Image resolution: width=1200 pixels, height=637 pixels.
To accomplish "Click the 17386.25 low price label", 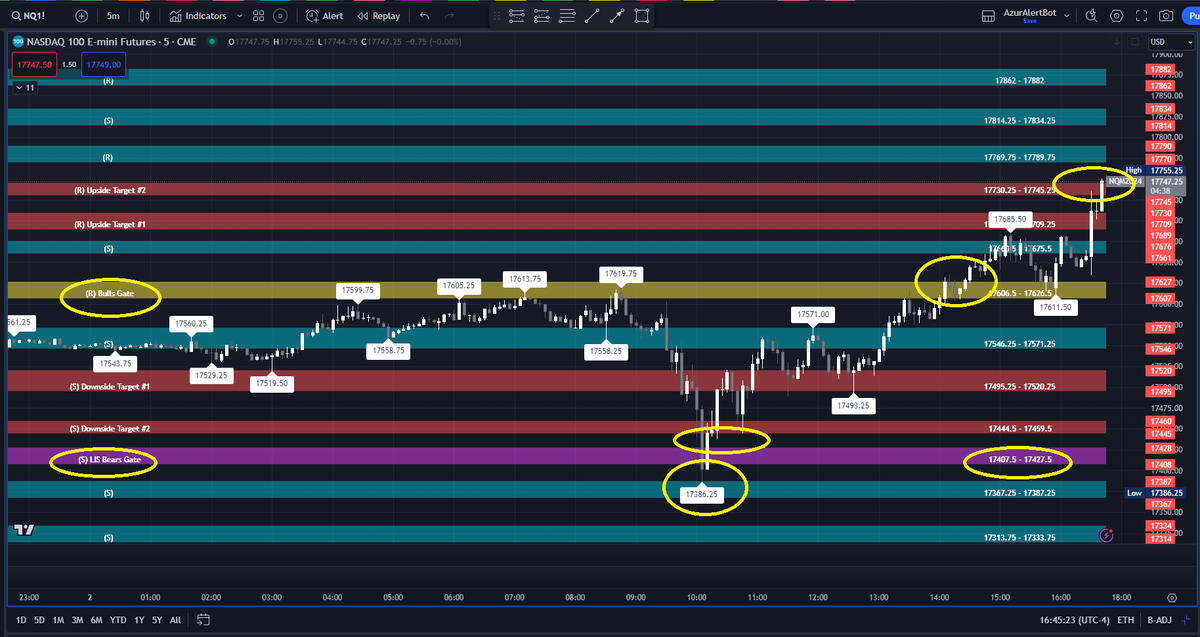I will click(701, 494).
